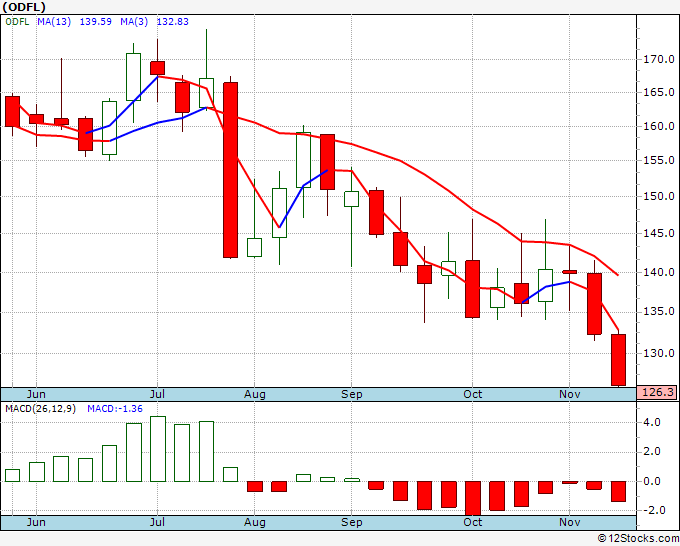Click the 160.0 price axis label
Viewport: 680px width, 546px height.
click(658, 126)
